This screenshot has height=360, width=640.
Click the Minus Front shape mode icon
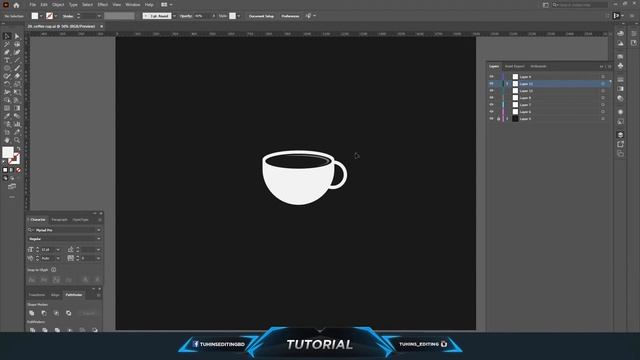point(44,313)
